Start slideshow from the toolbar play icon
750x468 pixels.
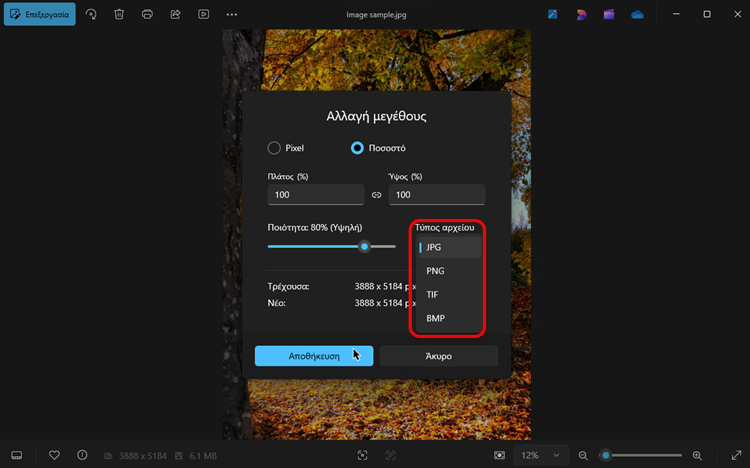tap(203, 15)
